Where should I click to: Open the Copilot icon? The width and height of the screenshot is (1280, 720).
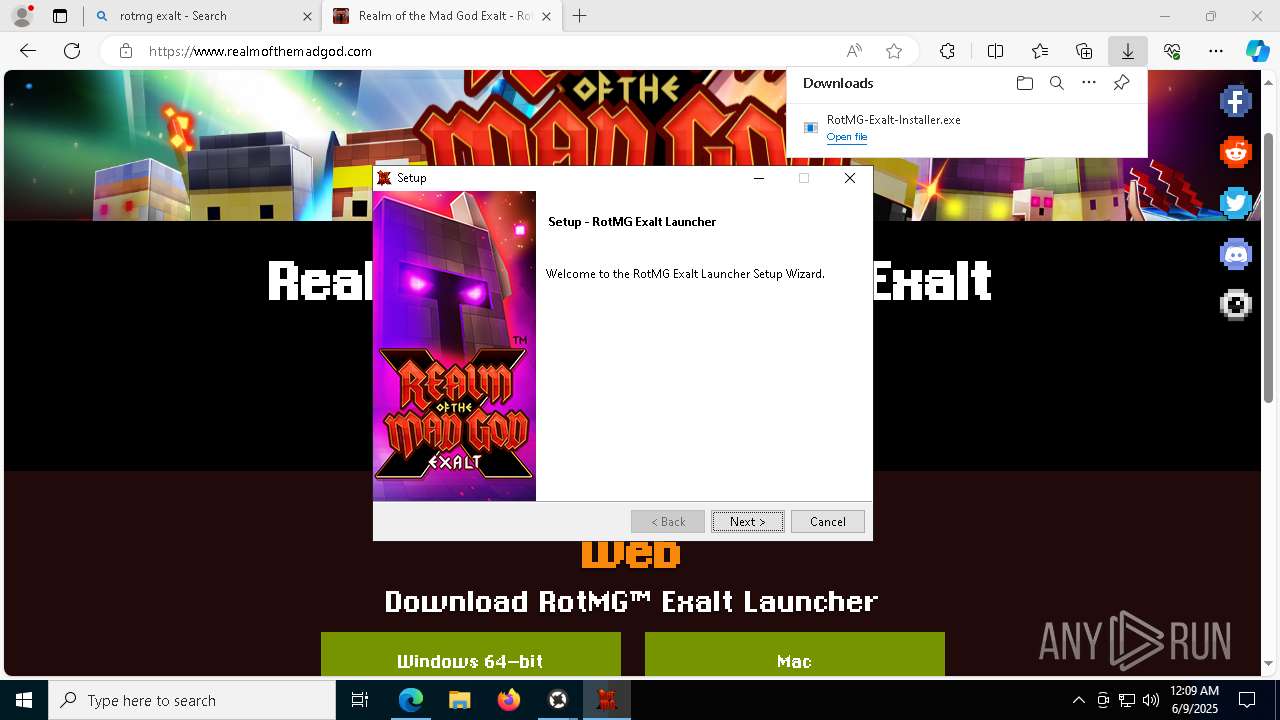(x=1257, y=51)
